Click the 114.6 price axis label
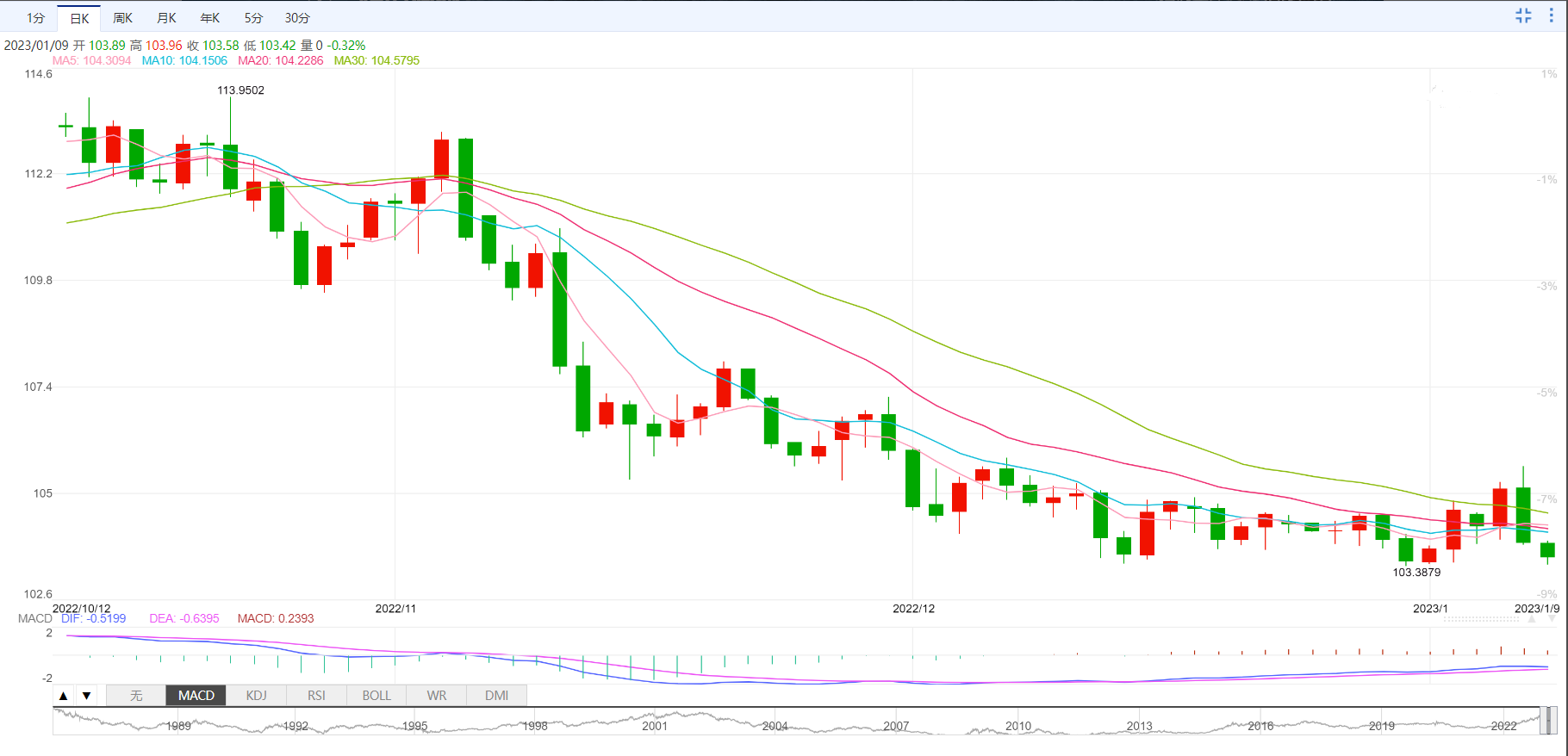This screenshot has width=1568, height=756. [x=38, y=74]
